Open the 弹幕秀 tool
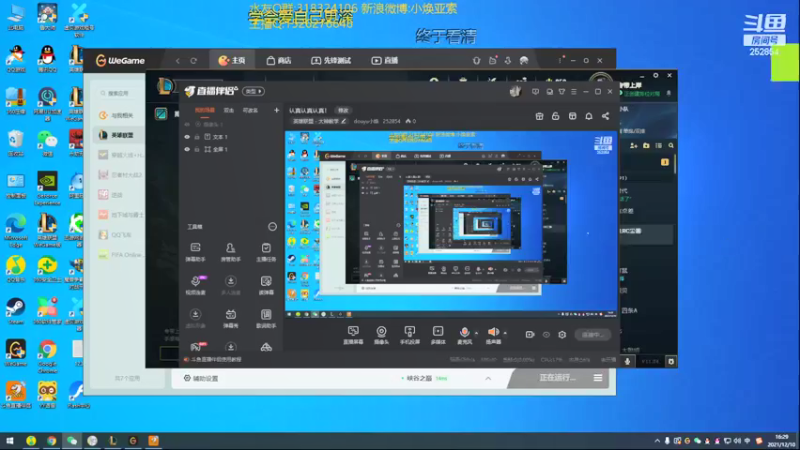800x450 pixels. 231,318
